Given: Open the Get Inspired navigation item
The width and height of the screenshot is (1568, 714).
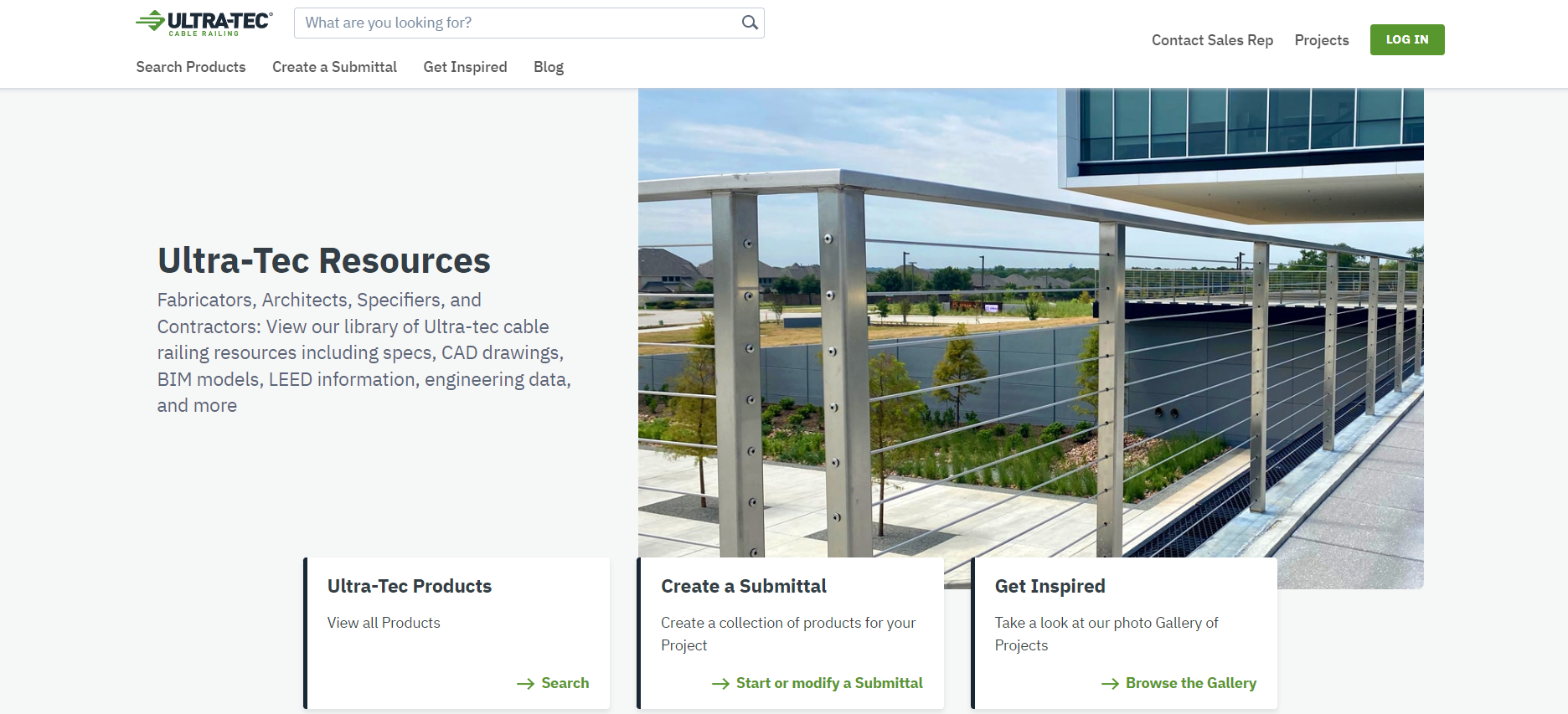Looking at the screenshot, I should (x=465, y=67).
